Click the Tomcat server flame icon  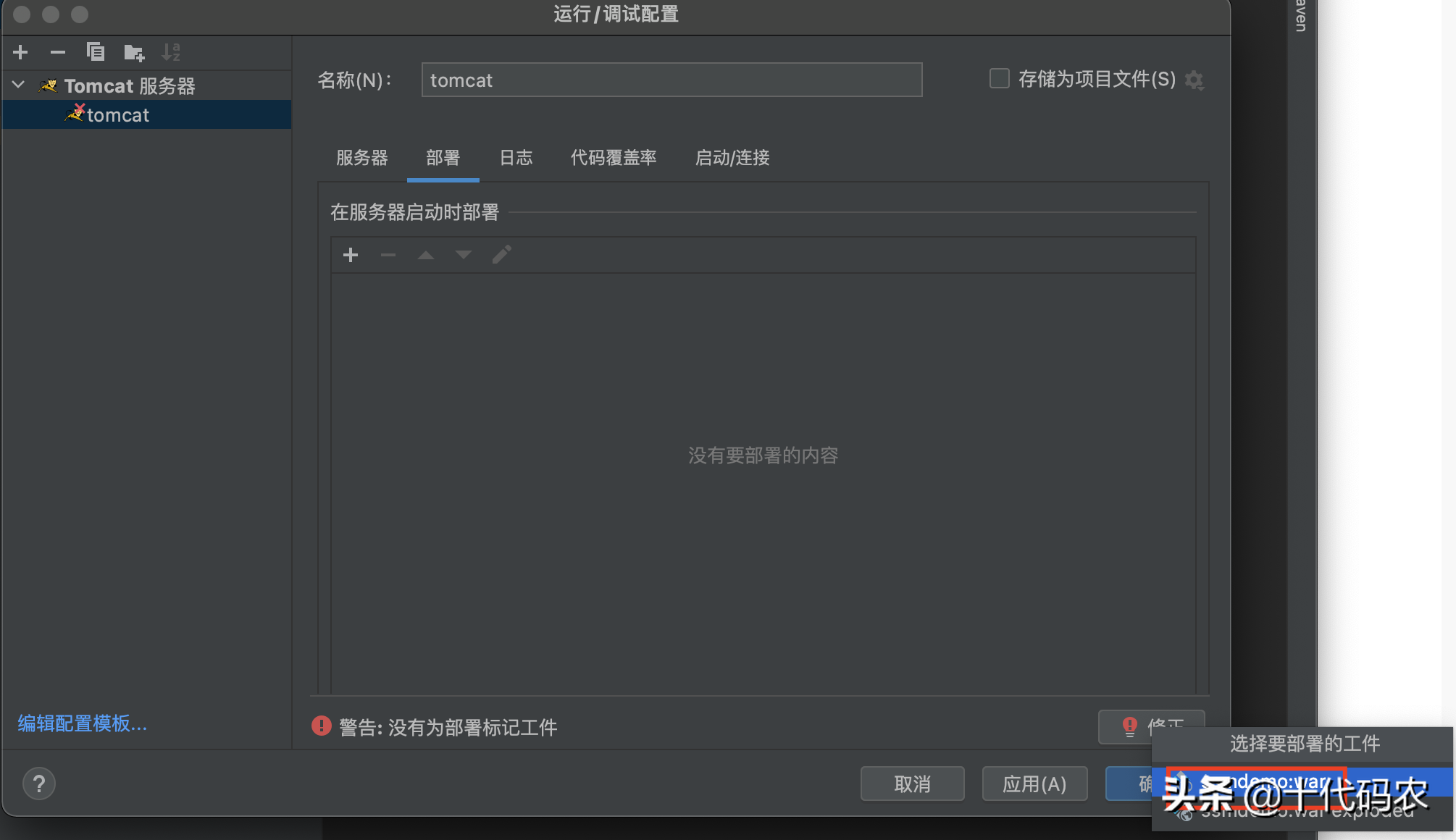point(51,85)
